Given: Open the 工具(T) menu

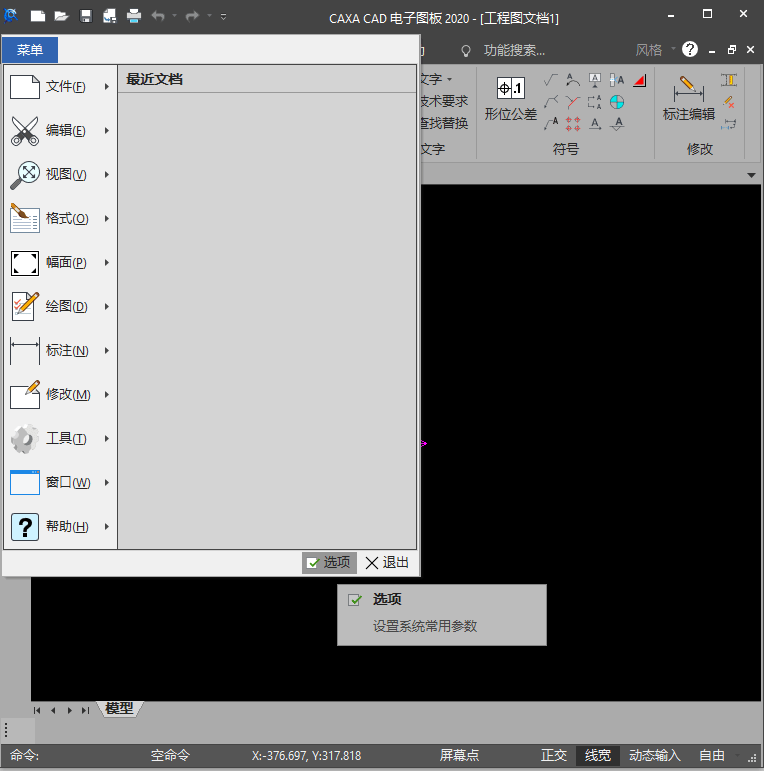Looking at the screenshot, I should (x=60, y=439).
